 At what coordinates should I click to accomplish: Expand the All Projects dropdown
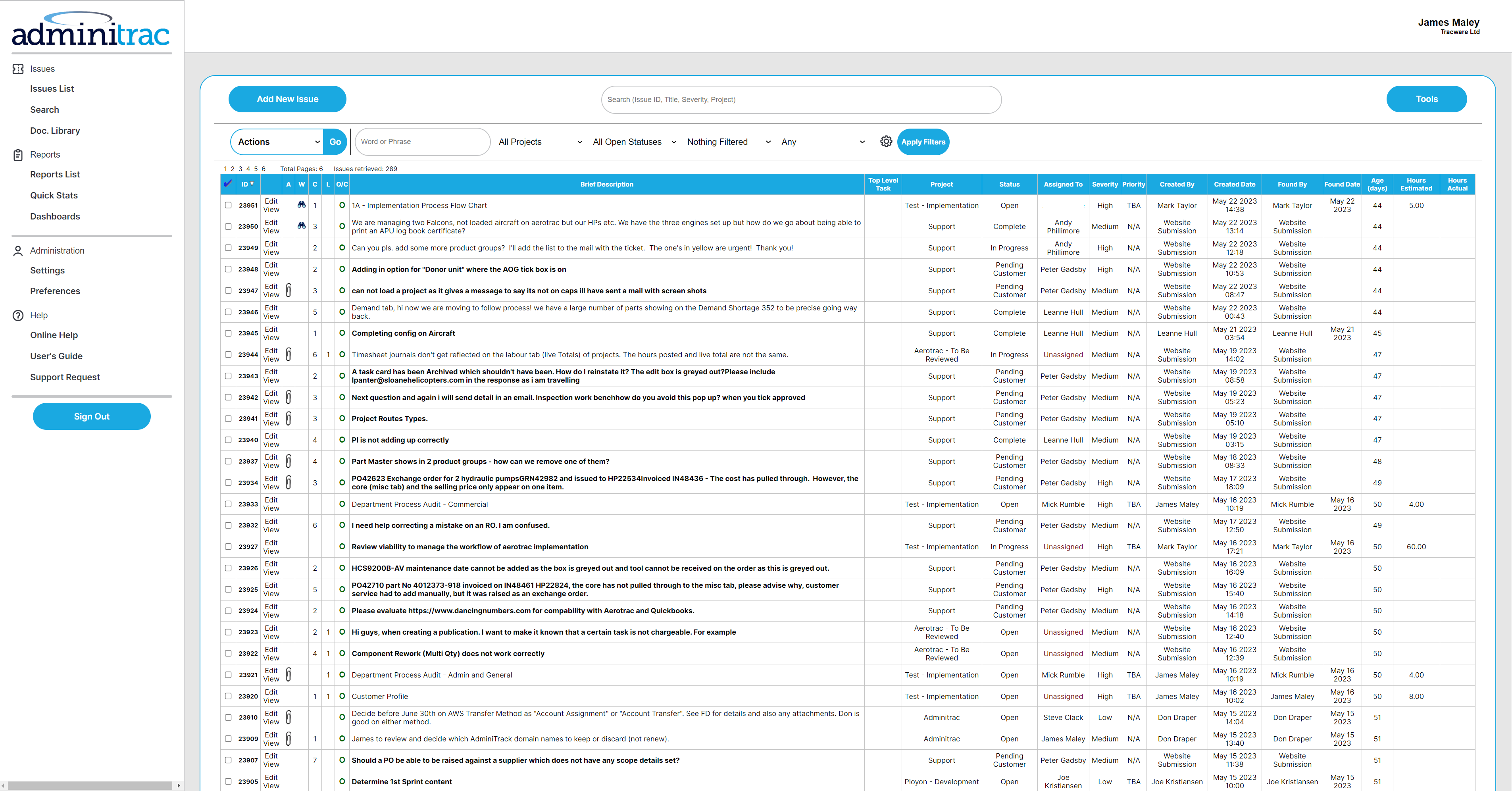538,142
